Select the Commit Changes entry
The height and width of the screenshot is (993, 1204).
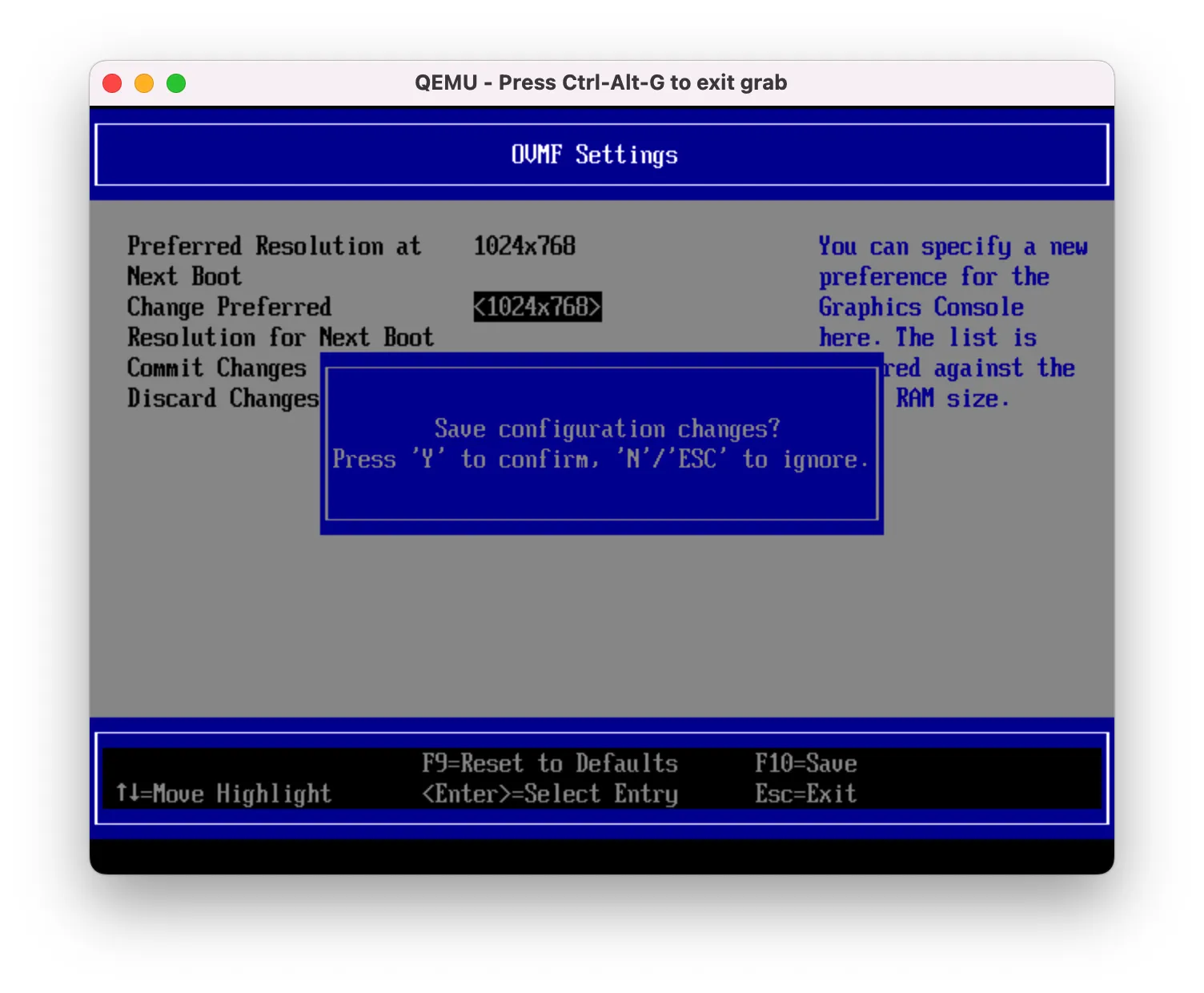coord(217,368)
